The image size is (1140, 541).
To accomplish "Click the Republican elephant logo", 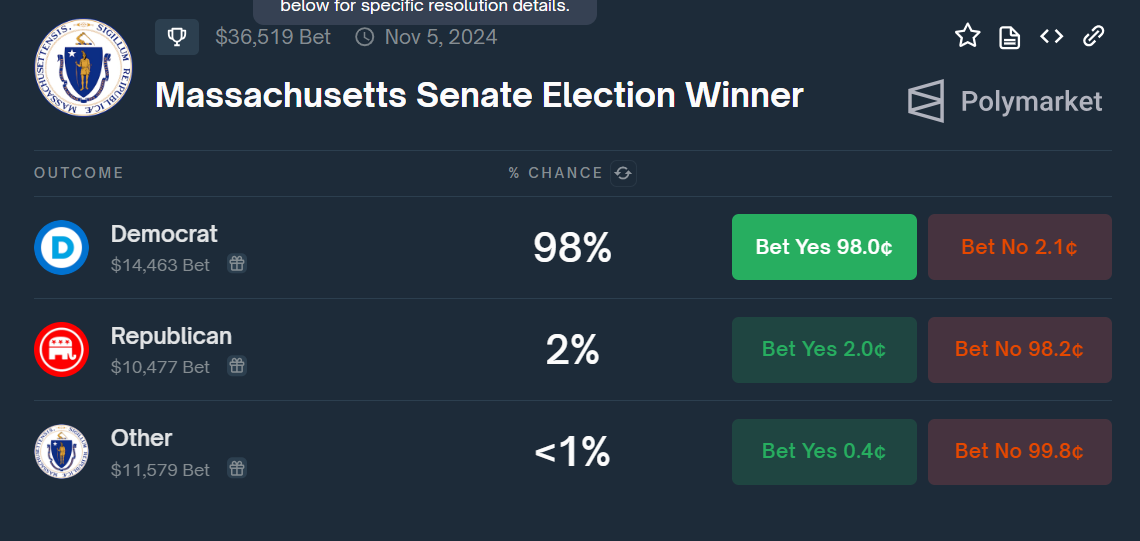I will click(x=62, y=349).
